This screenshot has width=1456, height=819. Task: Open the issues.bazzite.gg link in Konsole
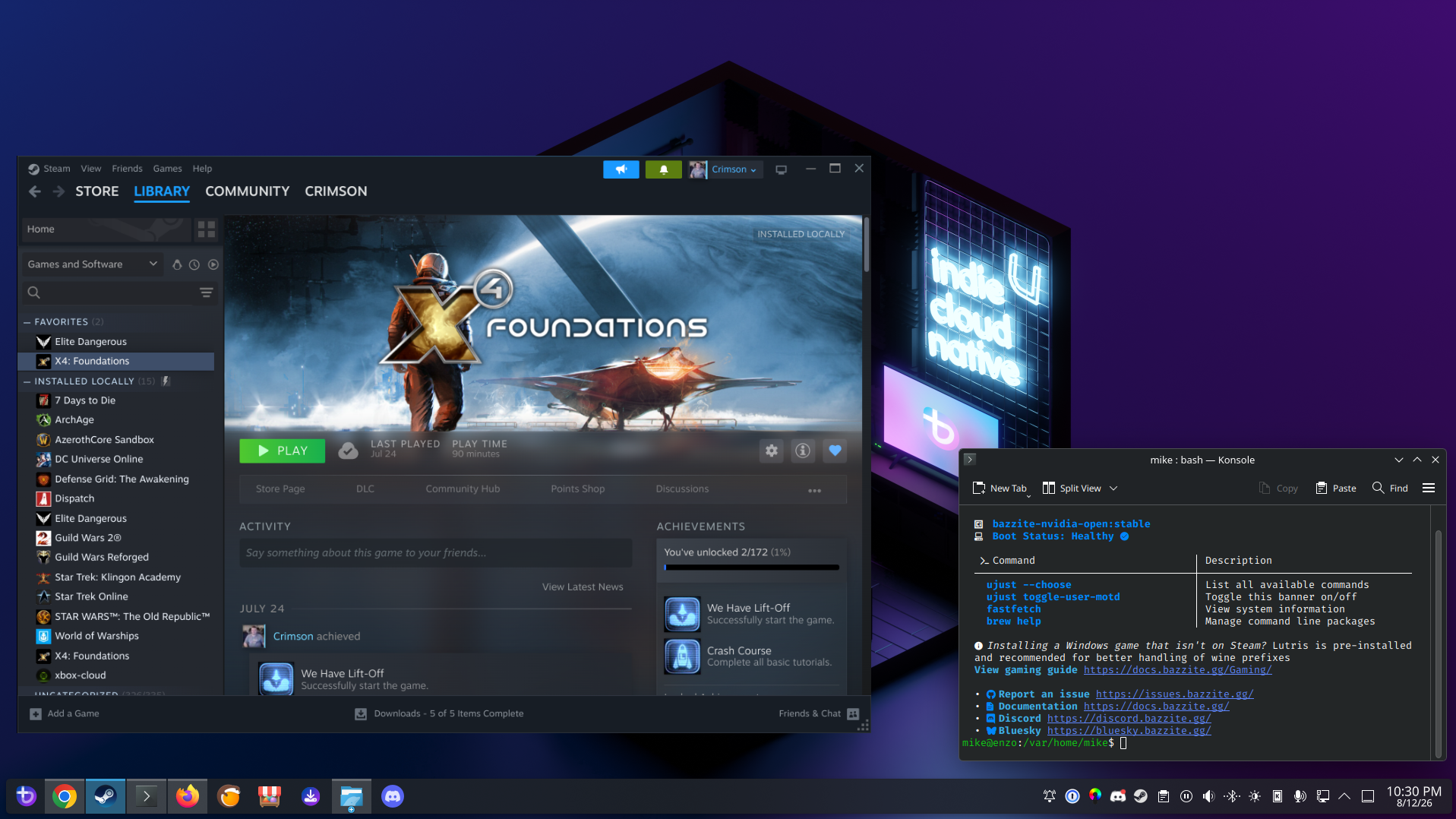(x=1174, y=694)
